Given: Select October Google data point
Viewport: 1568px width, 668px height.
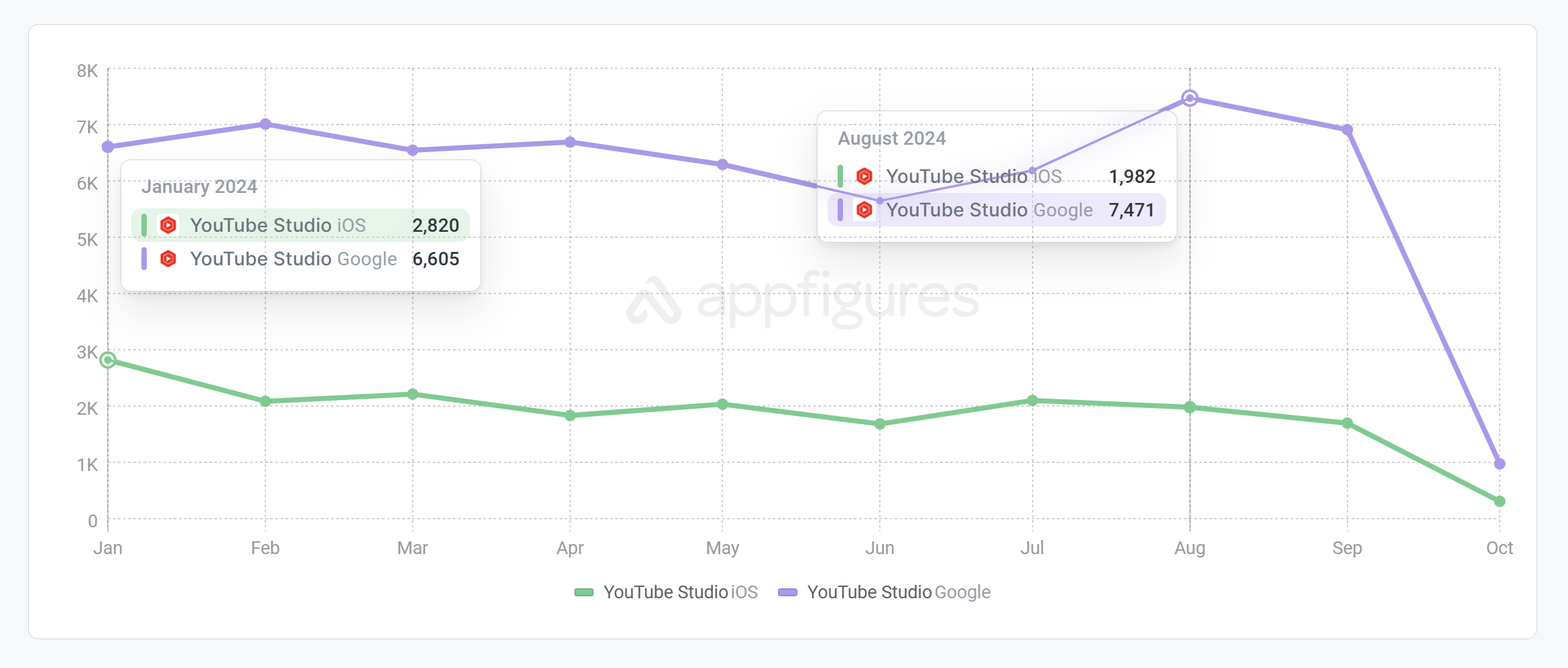Looking at the screenshot, I should (1500, 464).
